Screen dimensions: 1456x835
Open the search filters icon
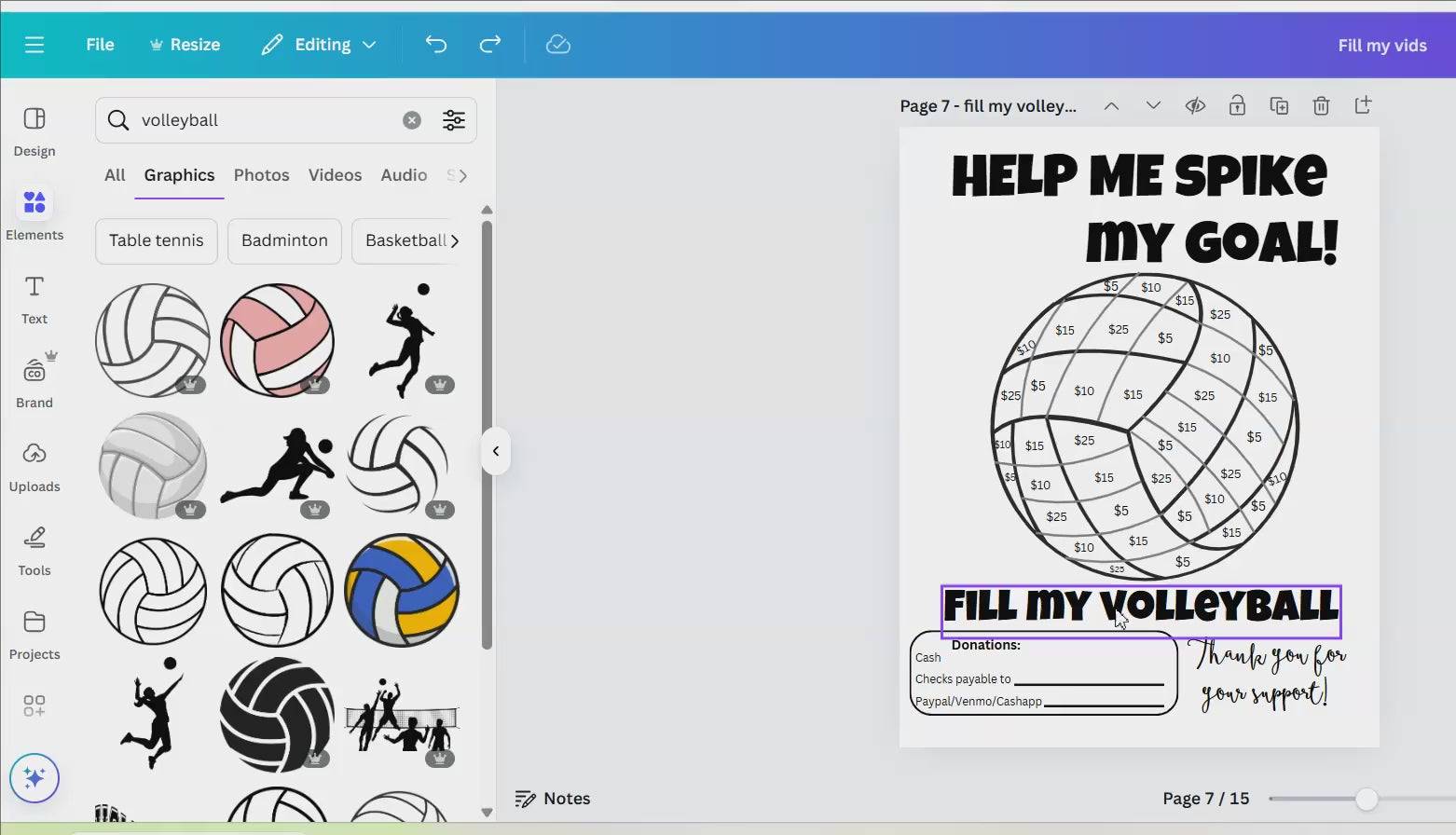pyautogui.click(x=454, y=120)
